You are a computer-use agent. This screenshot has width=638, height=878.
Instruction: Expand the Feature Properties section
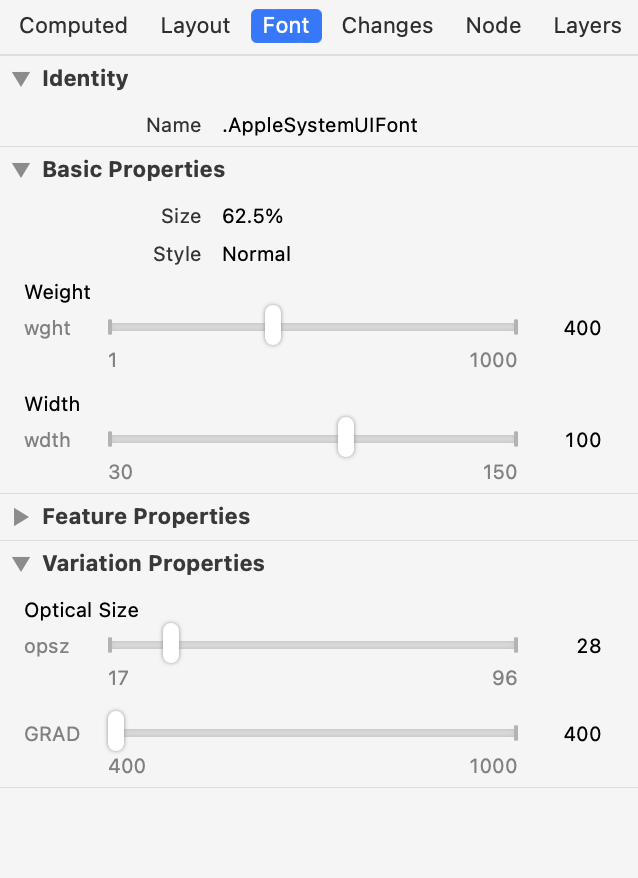pyautogui.click(x=21, y=517)
